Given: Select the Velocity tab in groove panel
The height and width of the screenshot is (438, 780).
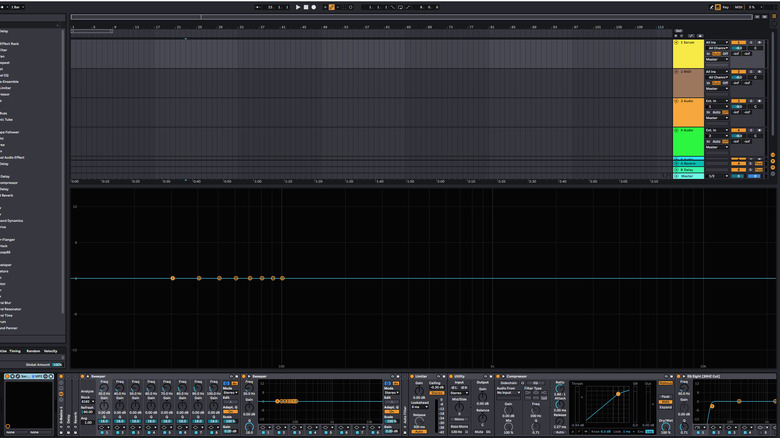Looking at the screenshot, I should [51, 351].
